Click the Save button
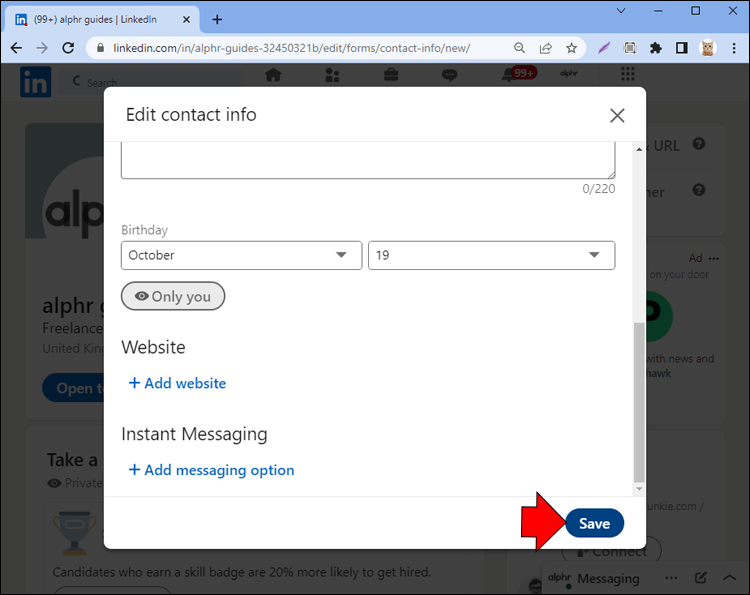The image size is (750, 595). (594, 523)
